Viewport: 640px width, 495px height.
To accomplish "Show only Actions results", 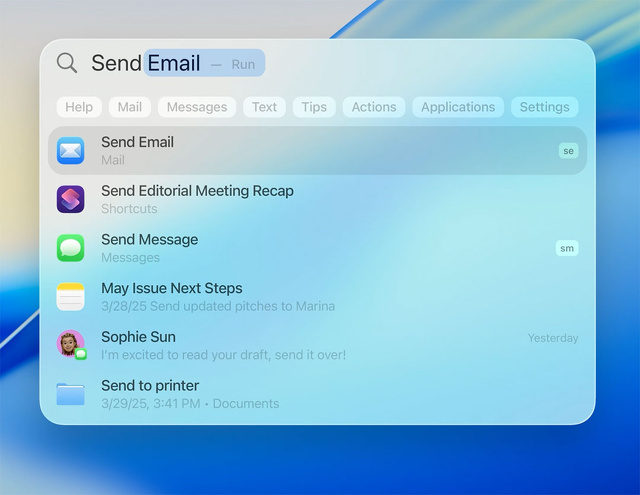I will click(x=374, y=107).
